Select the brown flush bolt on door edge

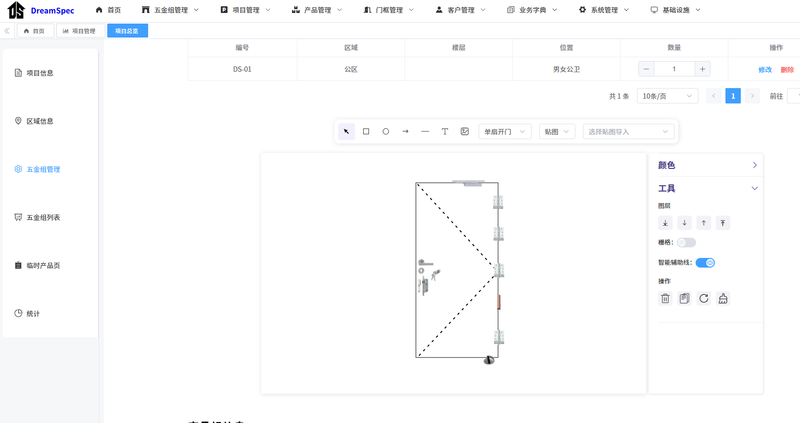coord(499,302)
